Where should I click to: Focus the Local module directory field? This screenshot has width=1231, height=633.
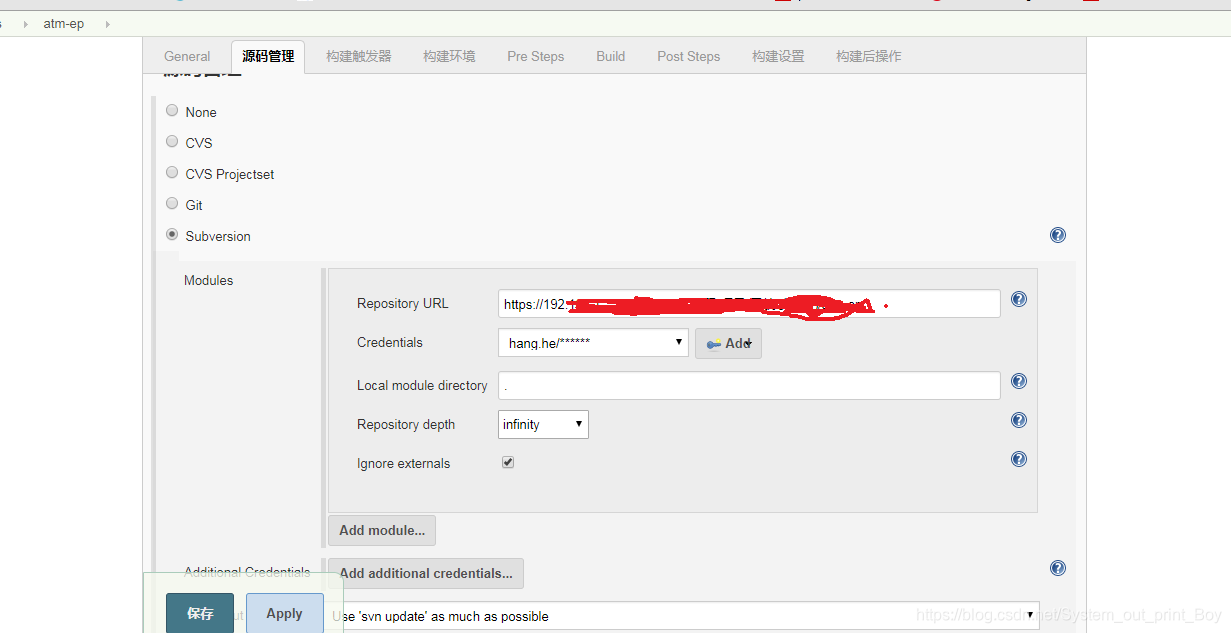[x=749, y=386]
